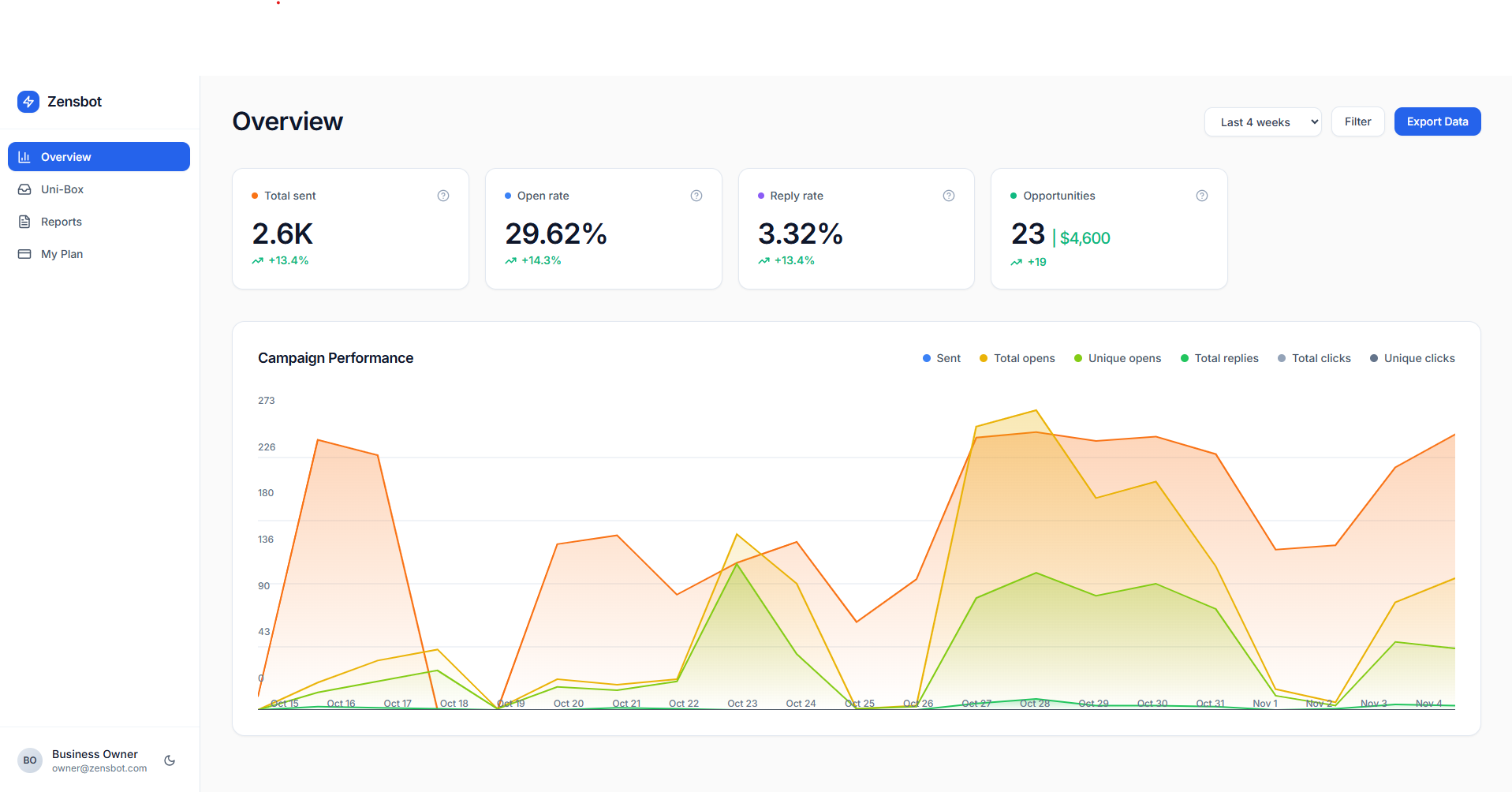1512x792 pixels.
Task: Open the Filter options
Action: point(1357,121)
